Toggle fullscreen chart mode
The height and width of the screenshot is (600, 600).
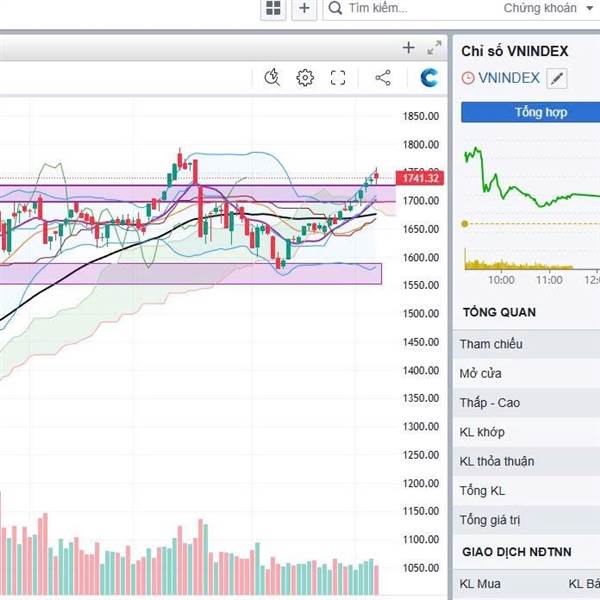click(x=338, y=78)
